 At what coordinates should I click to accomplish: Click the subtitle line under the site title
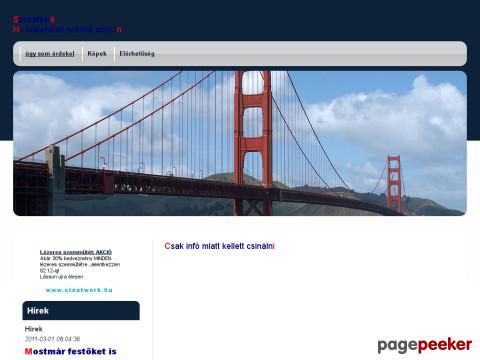pos(67,29)
